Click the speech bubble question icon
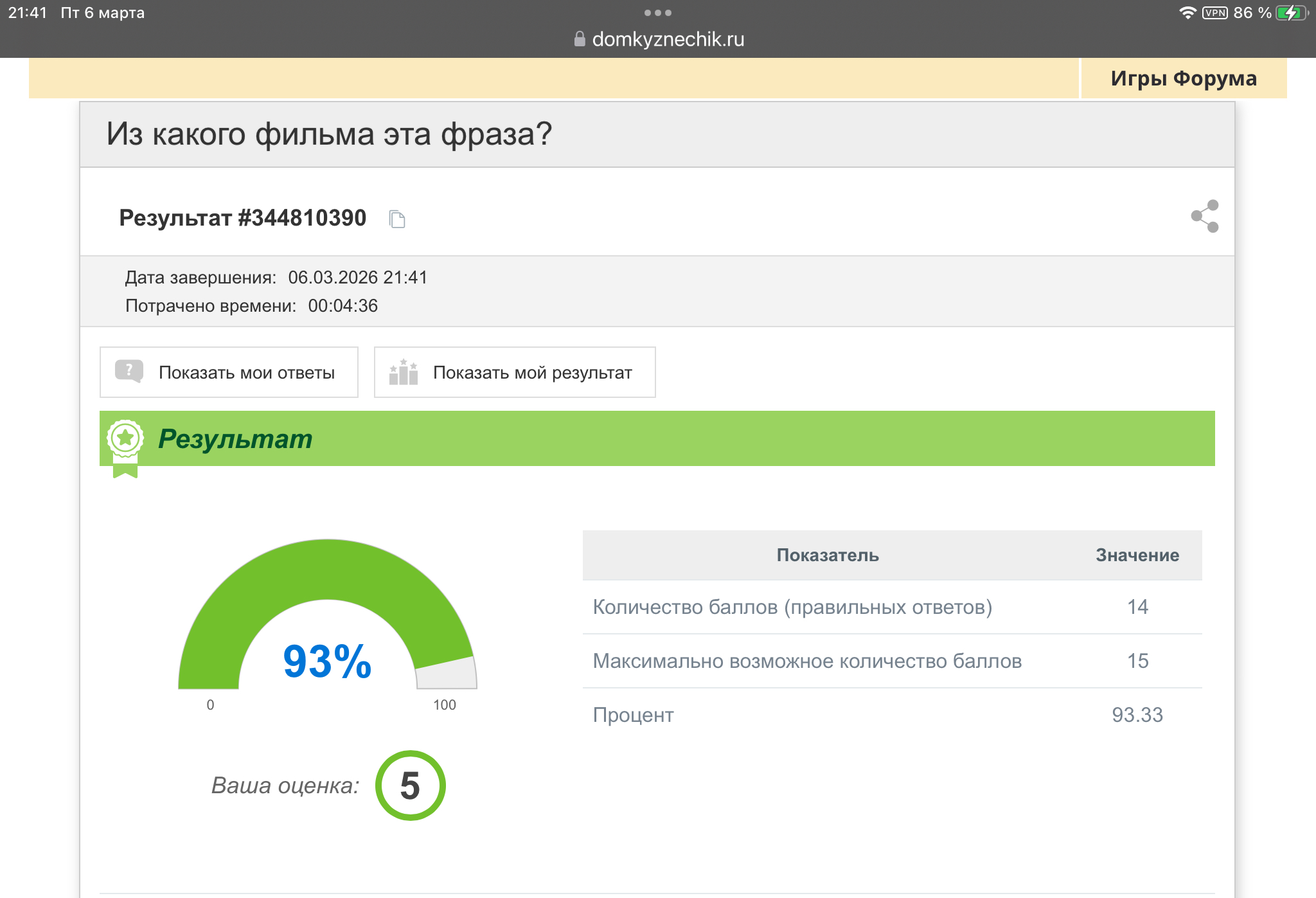This screenshot has height=898, width=1316. [129, 371]
